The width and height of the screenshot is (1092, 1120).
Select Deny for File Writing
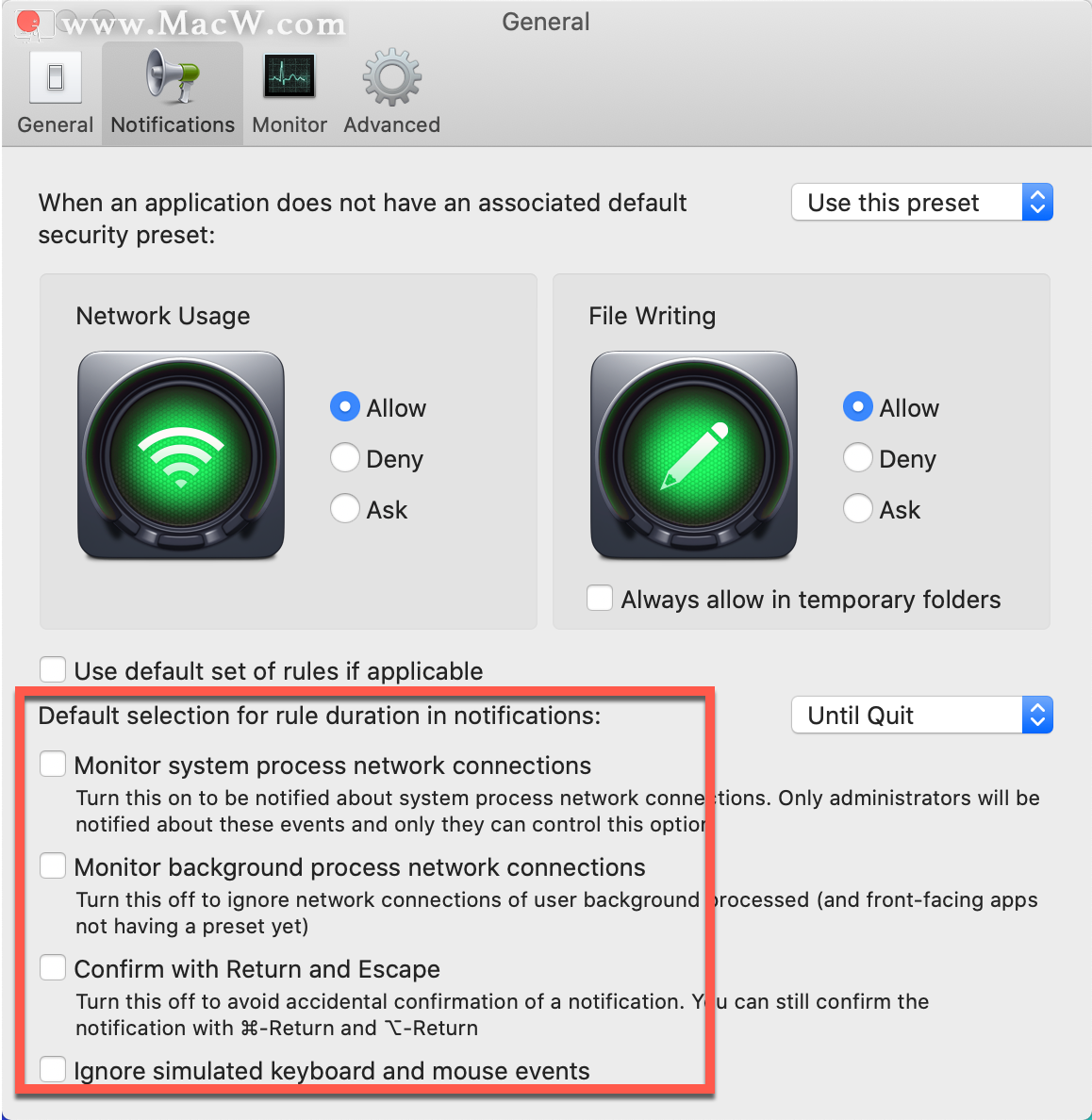[857, 458]
